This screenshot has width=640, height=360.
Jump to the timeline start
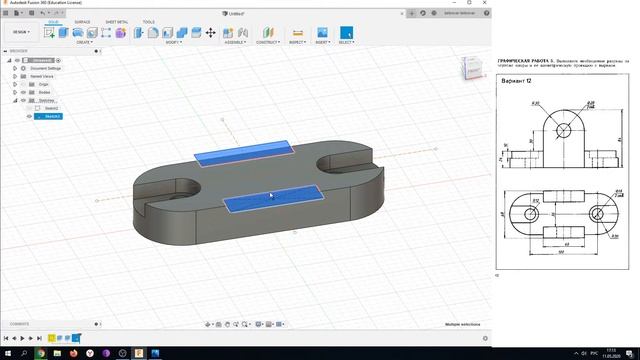pos(6,338)
